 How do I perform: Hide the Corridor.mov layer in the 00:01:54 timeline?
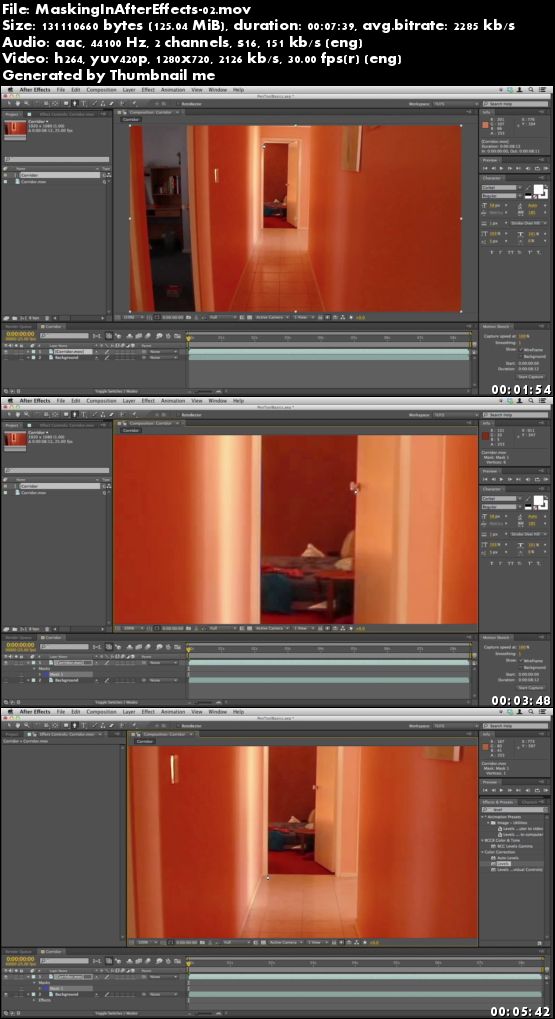(x=5, y=352)
